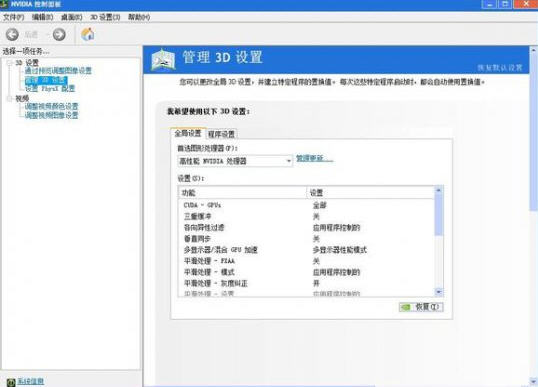
Task: Open the 编辑(E) menu
Action: coord(43,17)
